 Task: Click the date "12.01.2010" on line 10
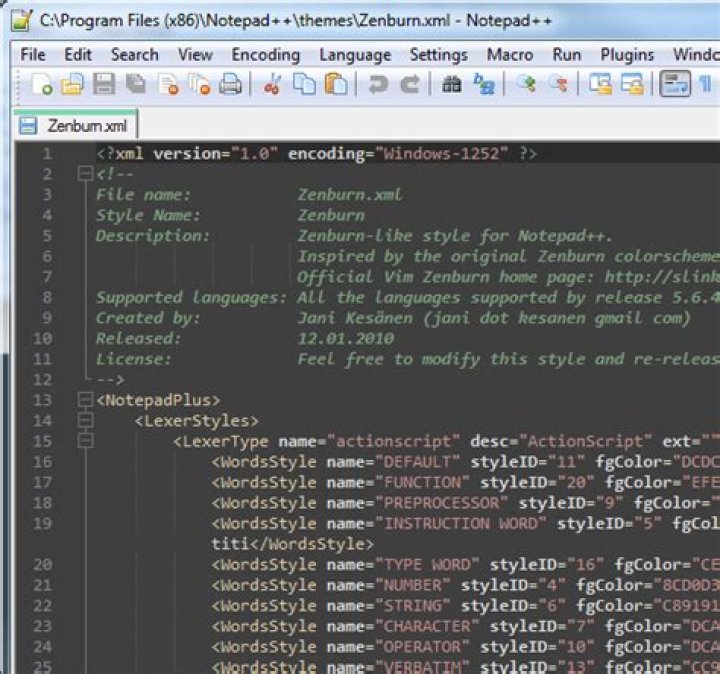(345, 338)
